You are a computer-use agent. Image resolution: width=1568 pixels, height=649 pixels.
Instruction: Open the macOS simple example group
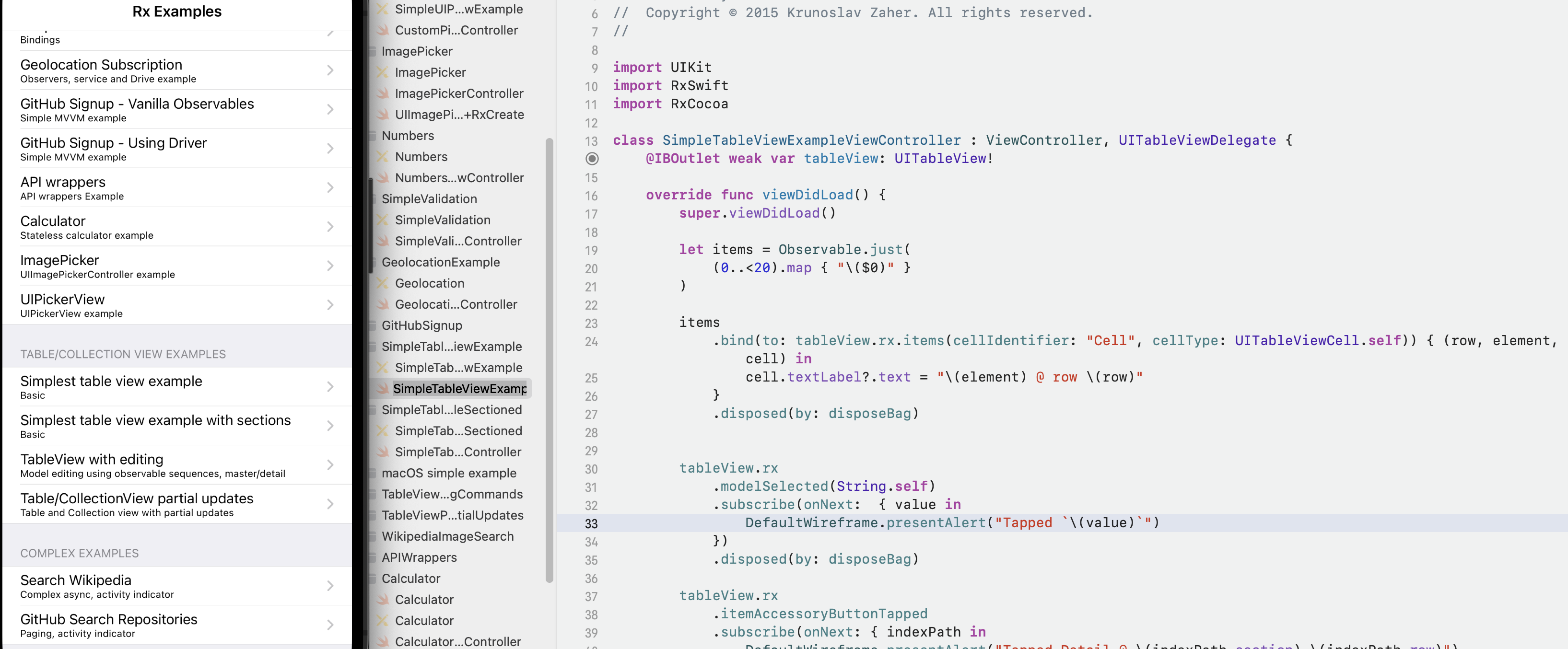click(449, 473)
